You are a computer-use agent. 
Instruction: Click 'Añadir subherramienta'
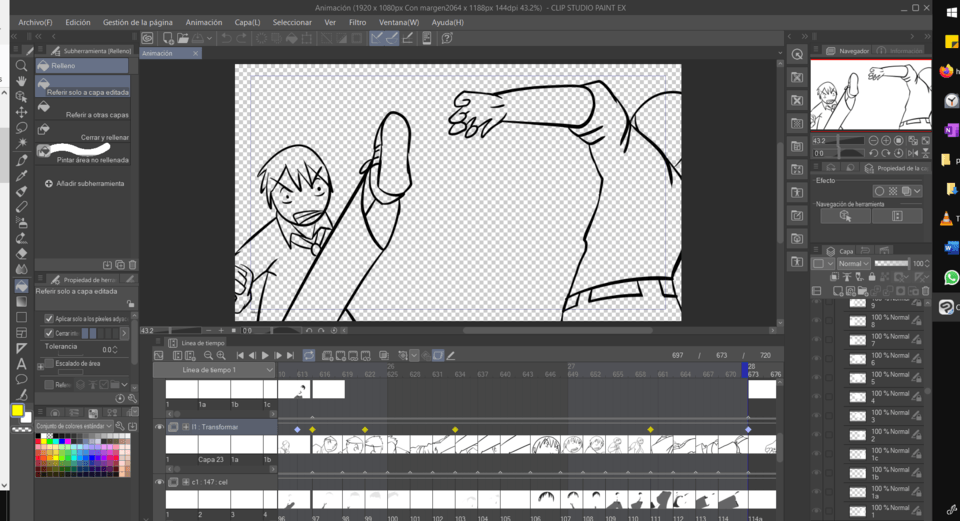(84, 184)
